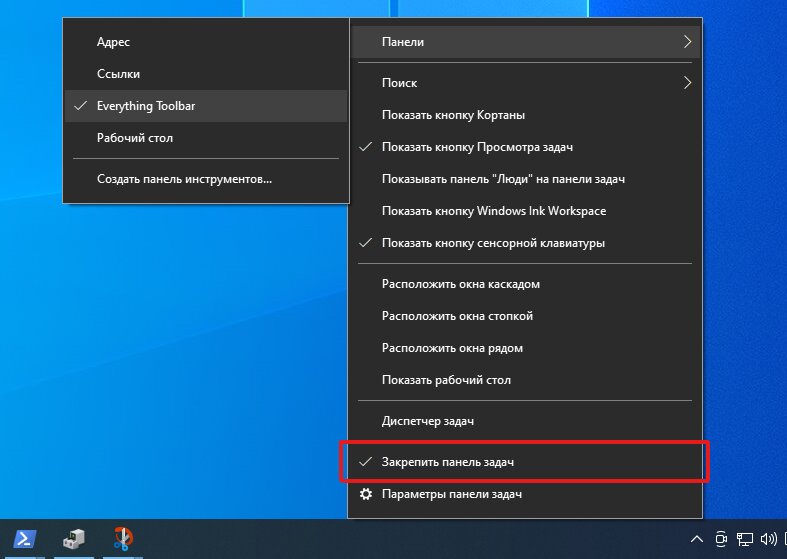Launch the scissors snipping app on taskbar

tap(122, 539)
